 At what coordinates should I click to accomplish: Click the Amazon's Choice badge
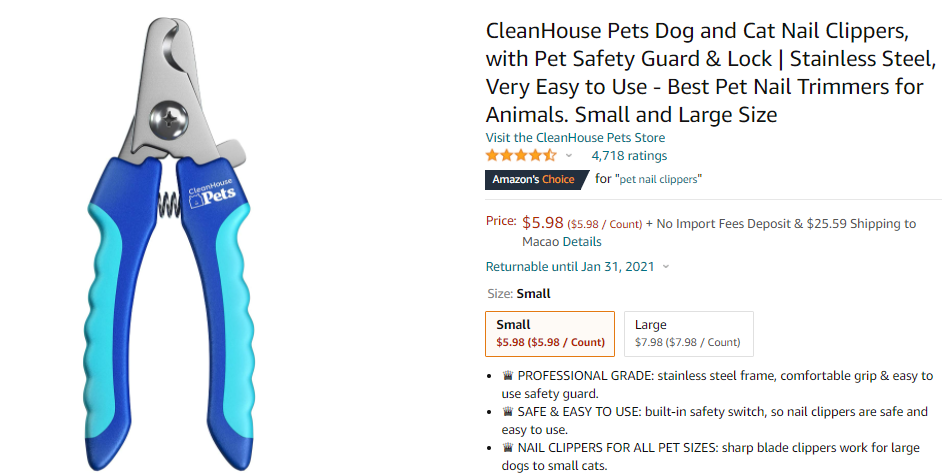point(535,180)
